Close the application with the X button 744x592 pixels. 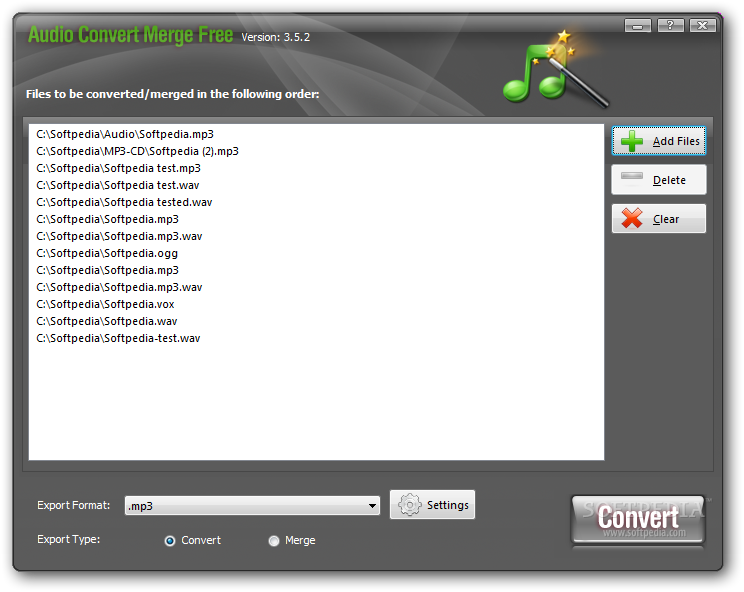point(703,26)
